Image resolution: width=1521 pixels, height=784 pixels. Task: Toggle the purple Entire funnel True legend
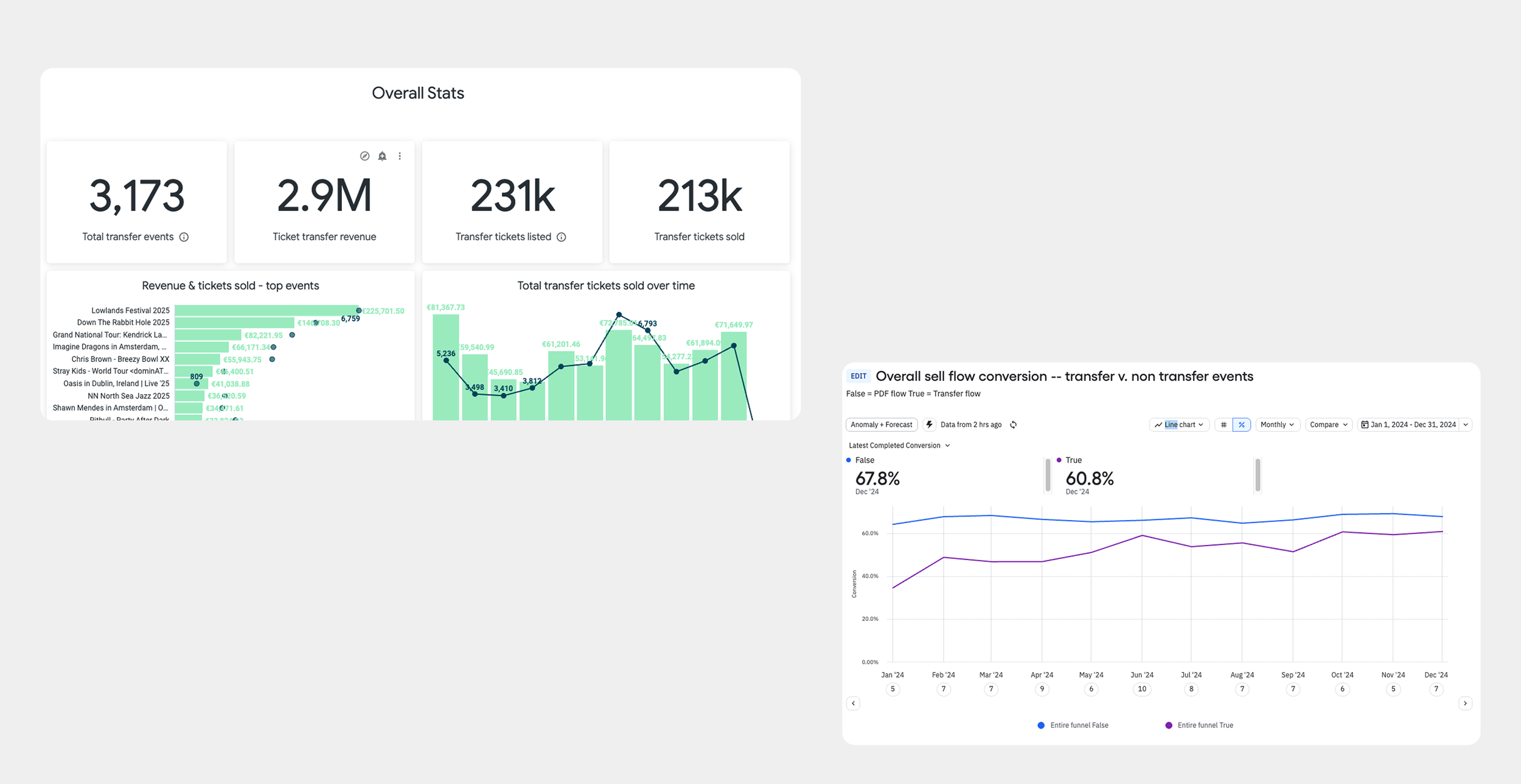1199,726
